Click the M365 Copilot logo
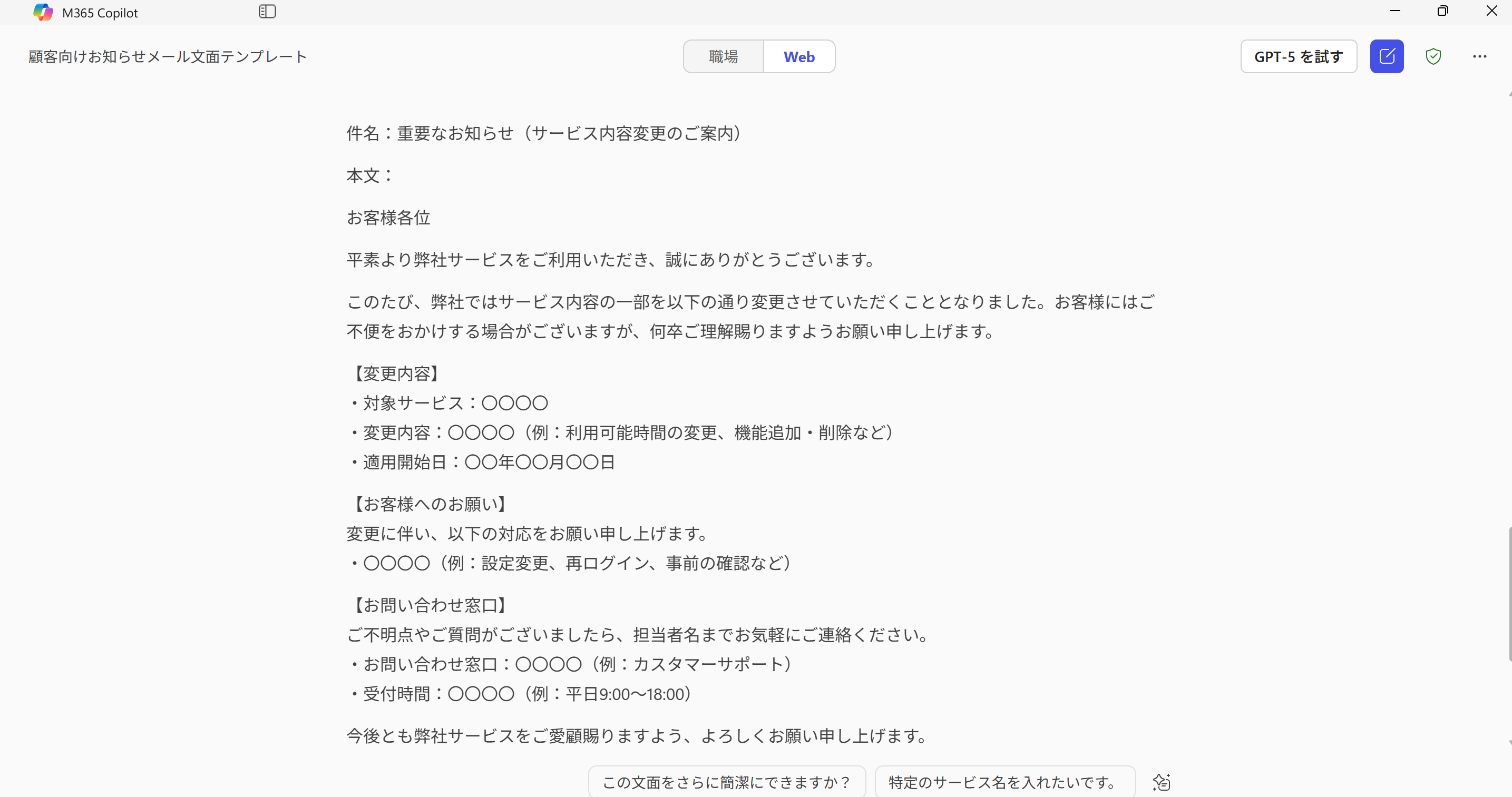1512x797 pixels. (x=42, y=11)
